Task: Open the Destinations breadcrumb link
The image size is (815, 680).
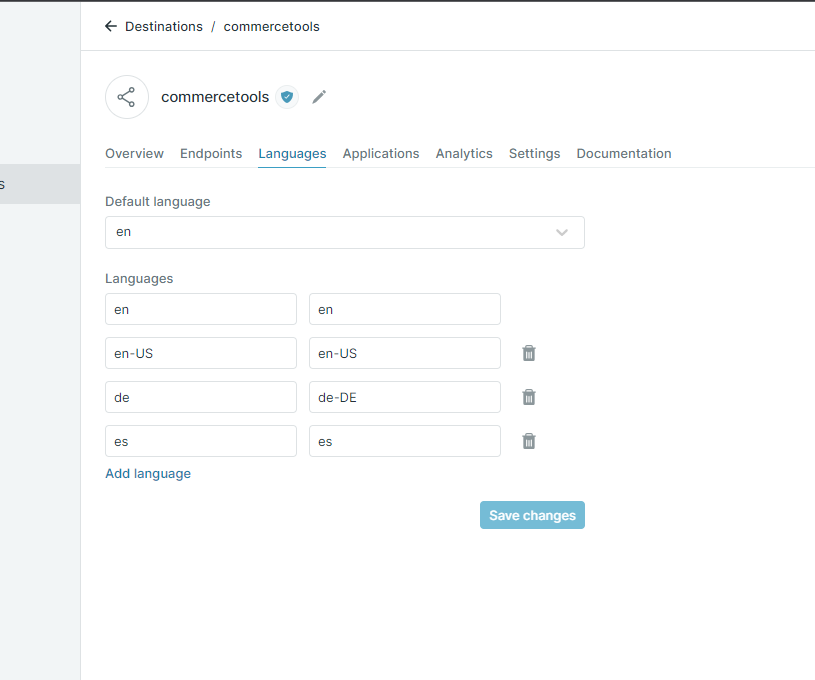Action: click(x=164, y=27)
